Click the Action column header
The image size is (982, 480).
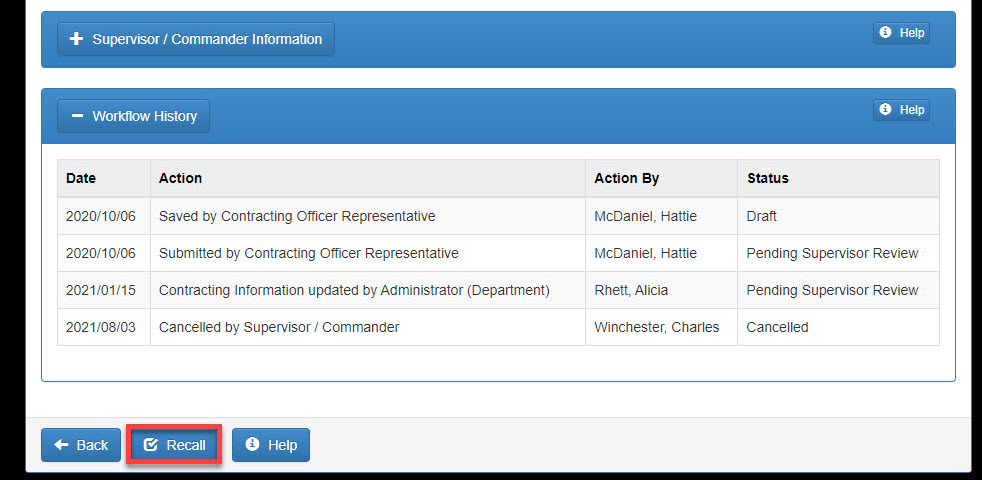180,178
